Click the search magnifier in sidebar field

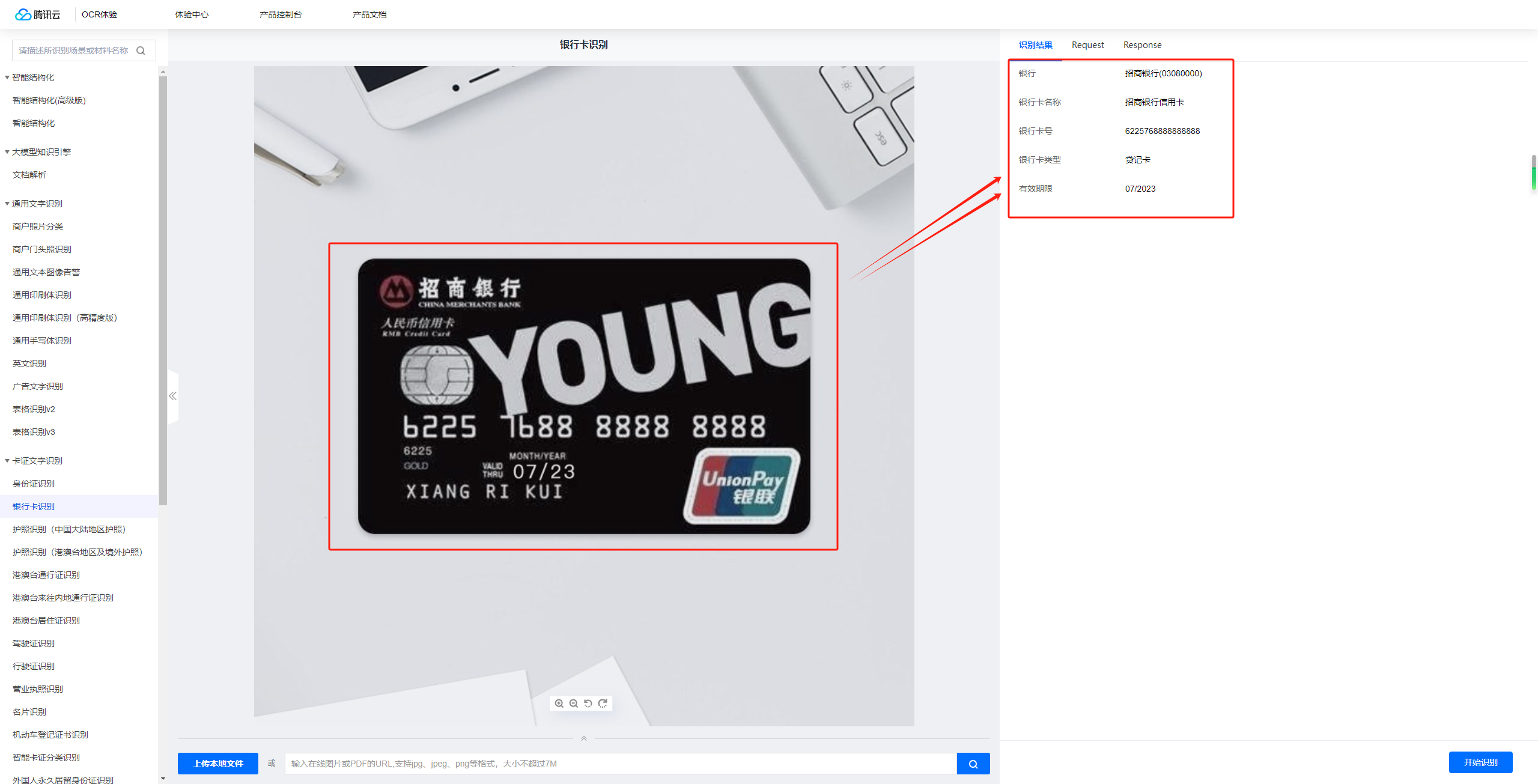coord(141,50)
